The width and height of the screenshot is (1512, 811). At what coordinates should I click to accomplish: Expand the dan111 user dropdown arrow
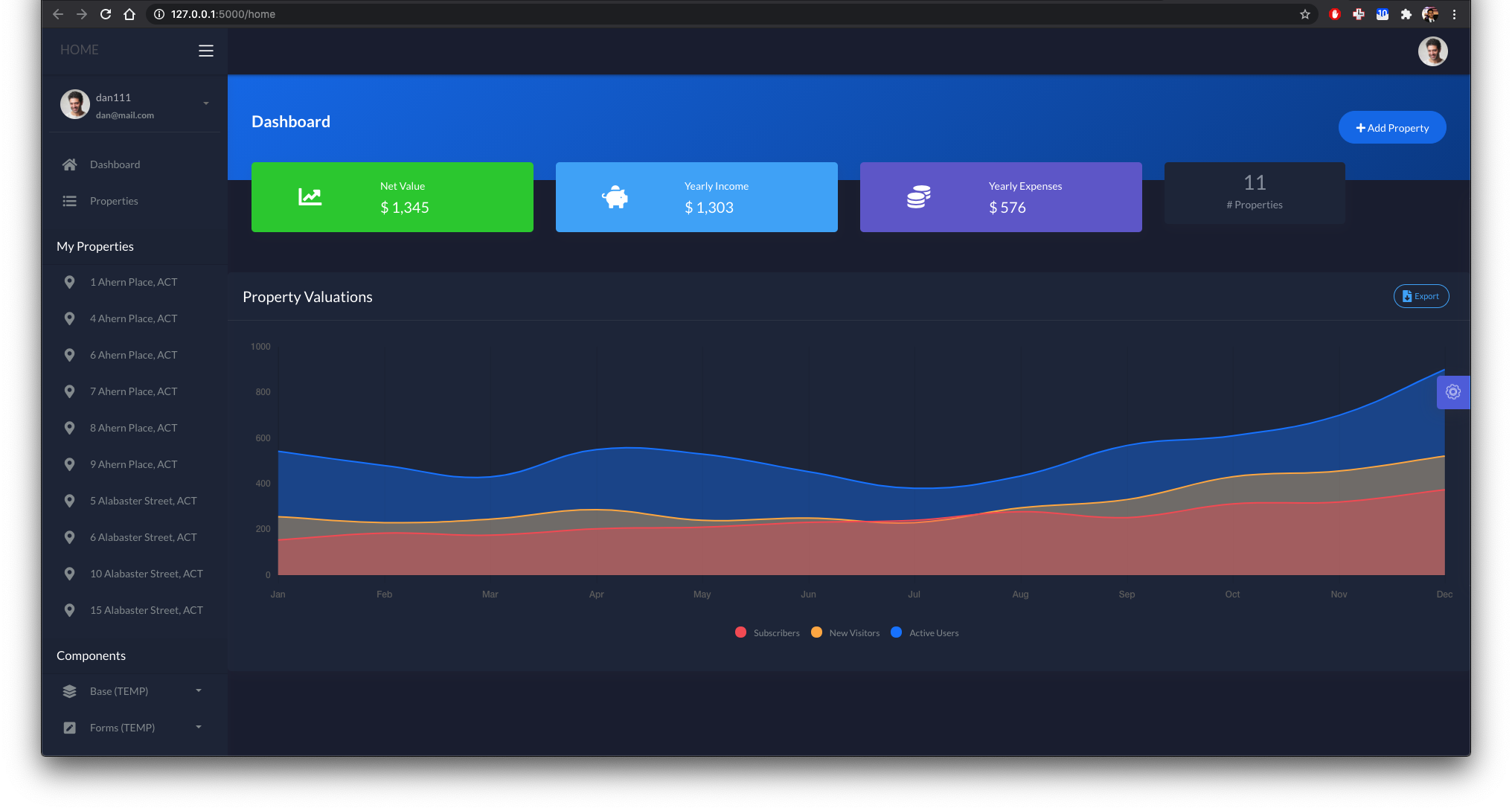[206, 103]
